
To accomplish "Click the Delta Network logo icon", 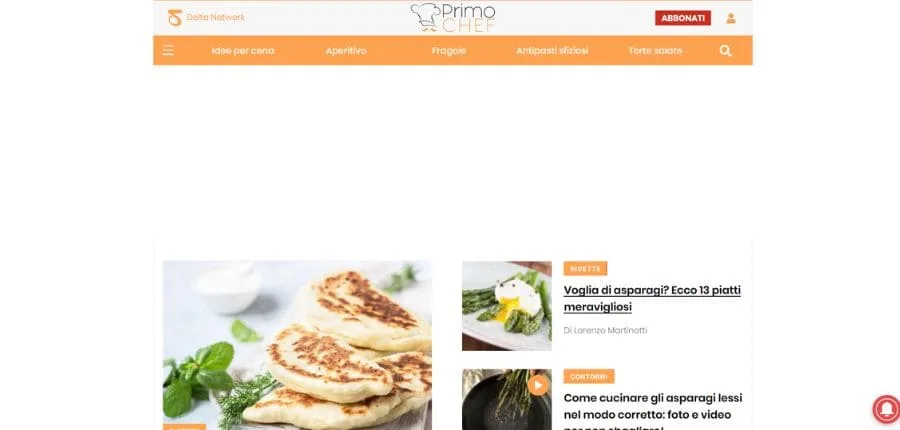I will point(174,18).
